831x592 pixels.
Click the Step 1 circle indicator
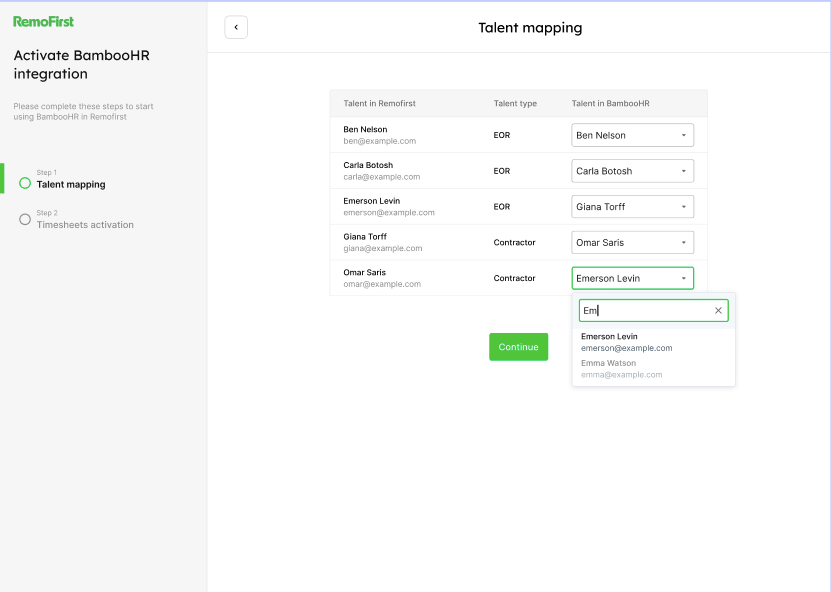25,183
